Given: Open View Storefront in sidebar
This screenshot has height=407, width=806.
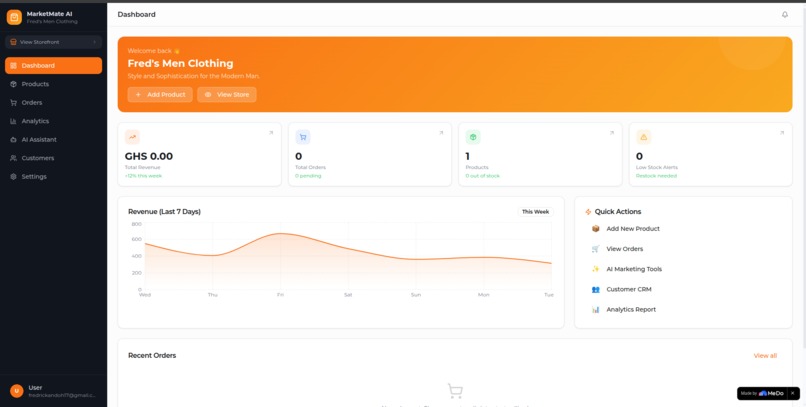Looking at the screenshot, I should [53, 42].
